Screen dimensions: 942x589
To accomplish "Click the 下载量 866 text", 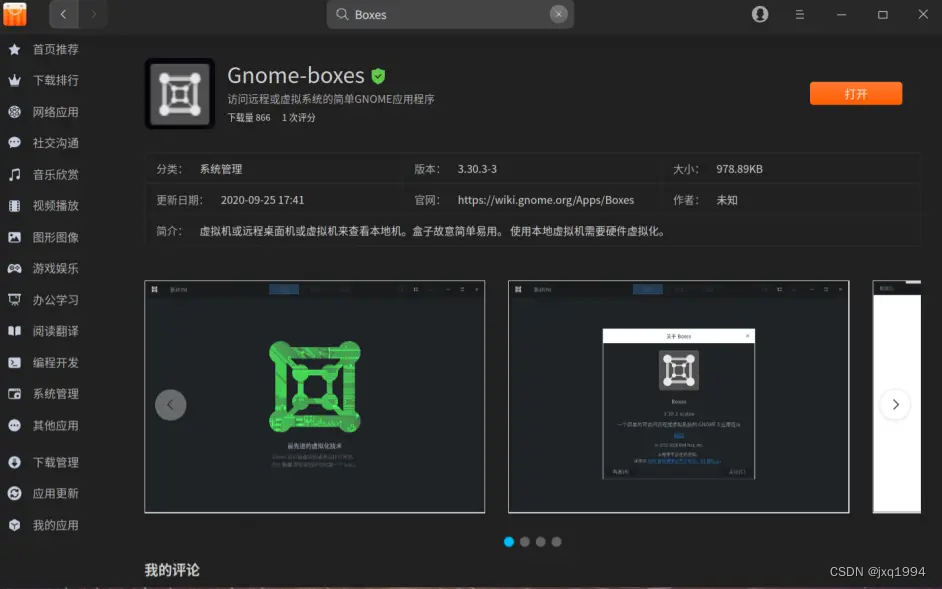I will [249, 118].
